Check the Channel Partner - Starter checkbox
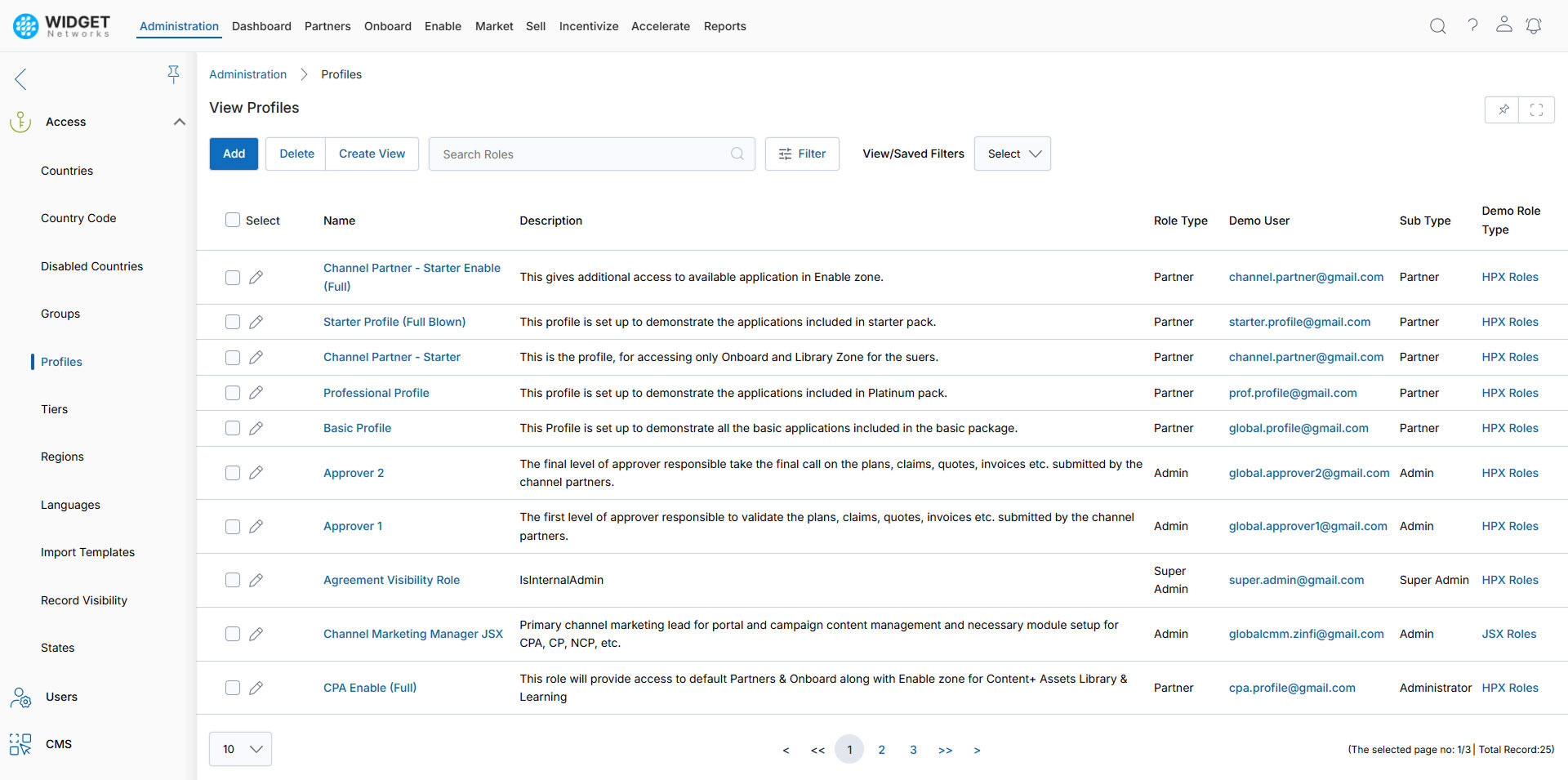The height and width of the screenshot is (780, 1568). coord(233,357)
